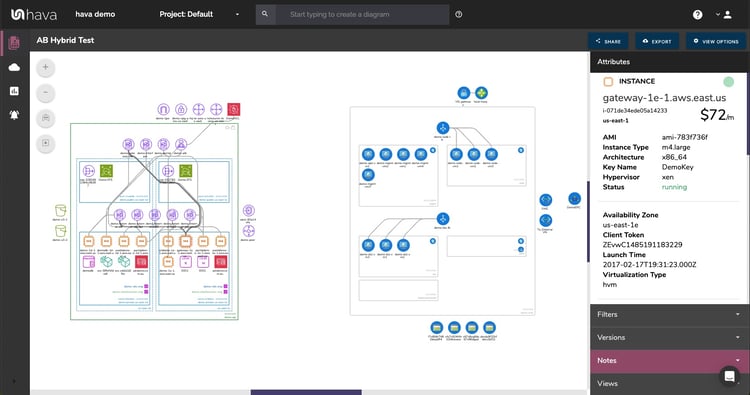
Task: Click instance ID i-071de34ede05a14233
Action: pyautogui.click(x=635, y=110)
